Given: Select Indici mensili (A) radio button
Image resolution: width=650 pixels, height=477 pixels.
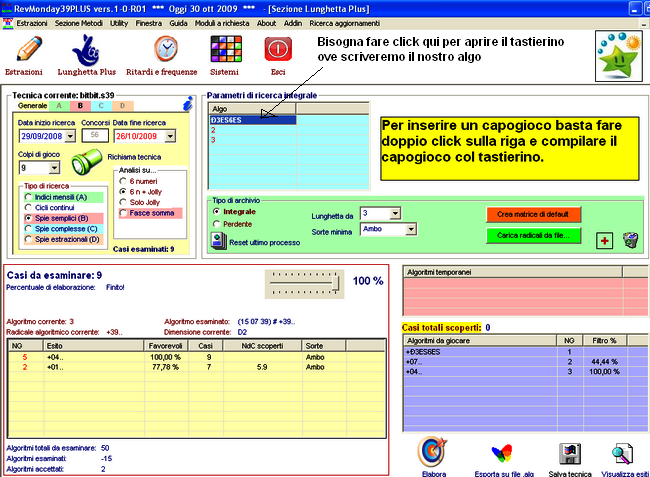Looking at the screenshot, I should [x=28, y=197].
